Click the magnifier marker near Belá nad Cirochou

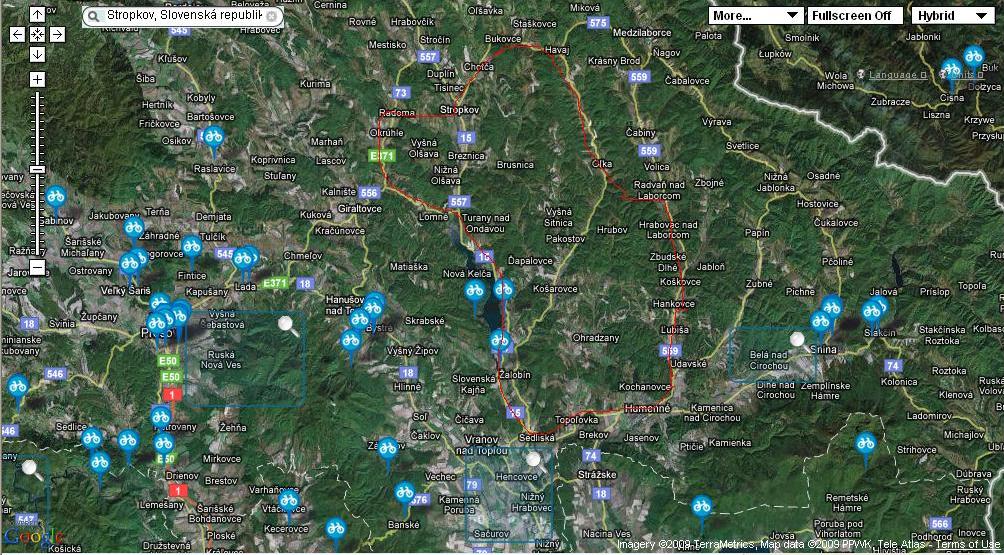(797, 339)
